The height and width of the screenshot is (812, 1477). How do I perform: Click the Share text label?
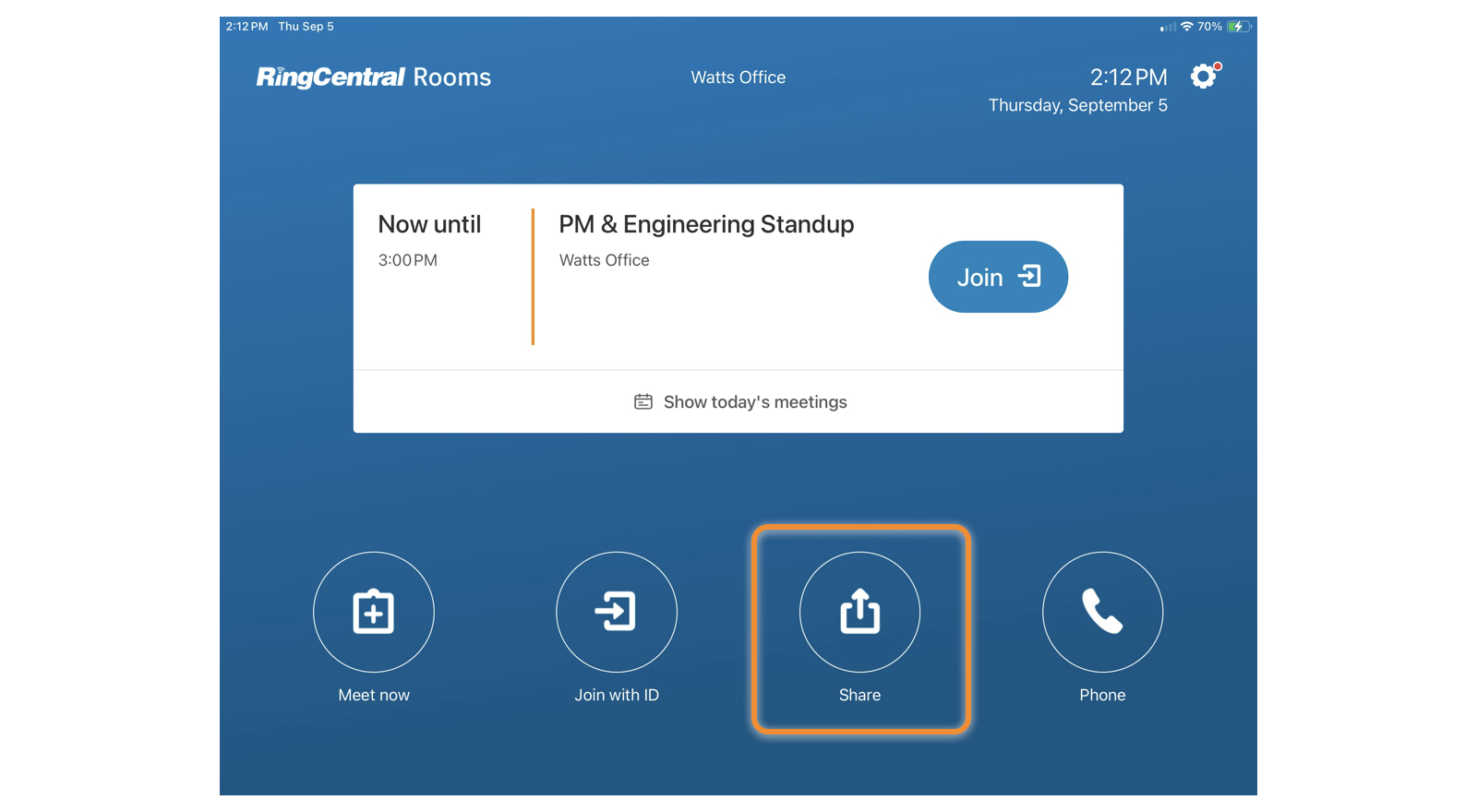pos(859,696)
